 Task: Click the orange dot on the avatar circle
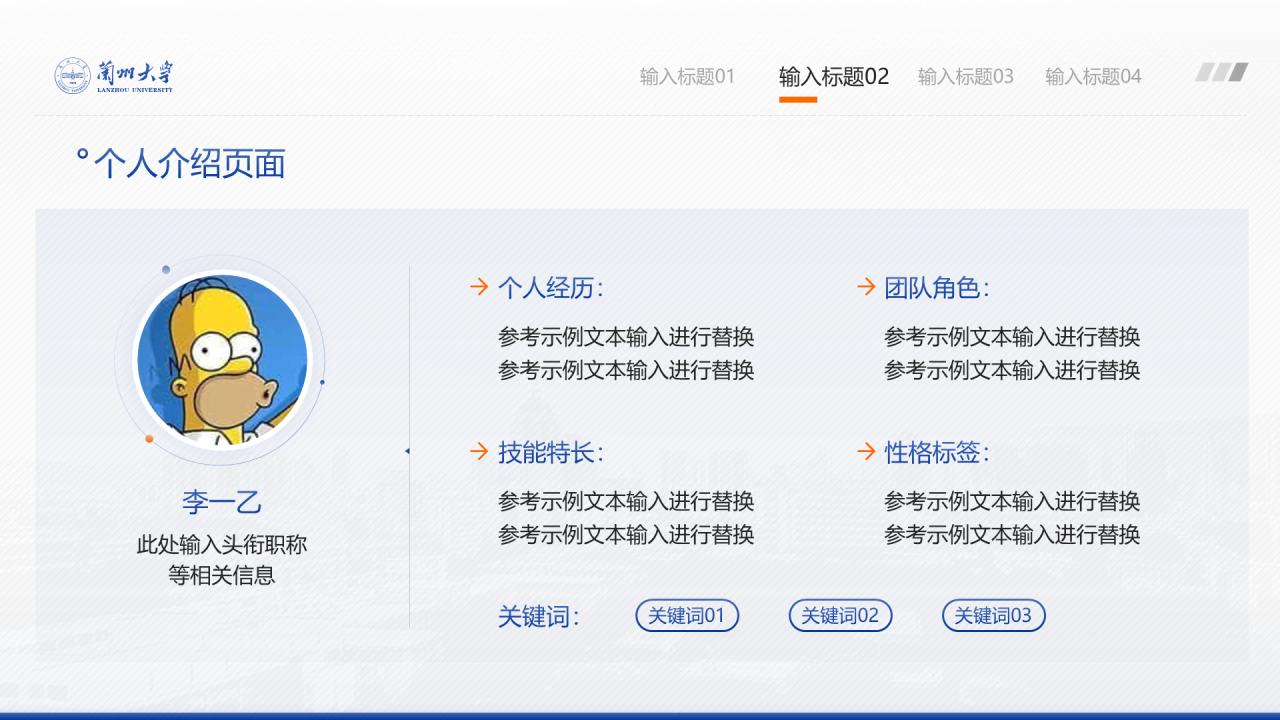148,437
